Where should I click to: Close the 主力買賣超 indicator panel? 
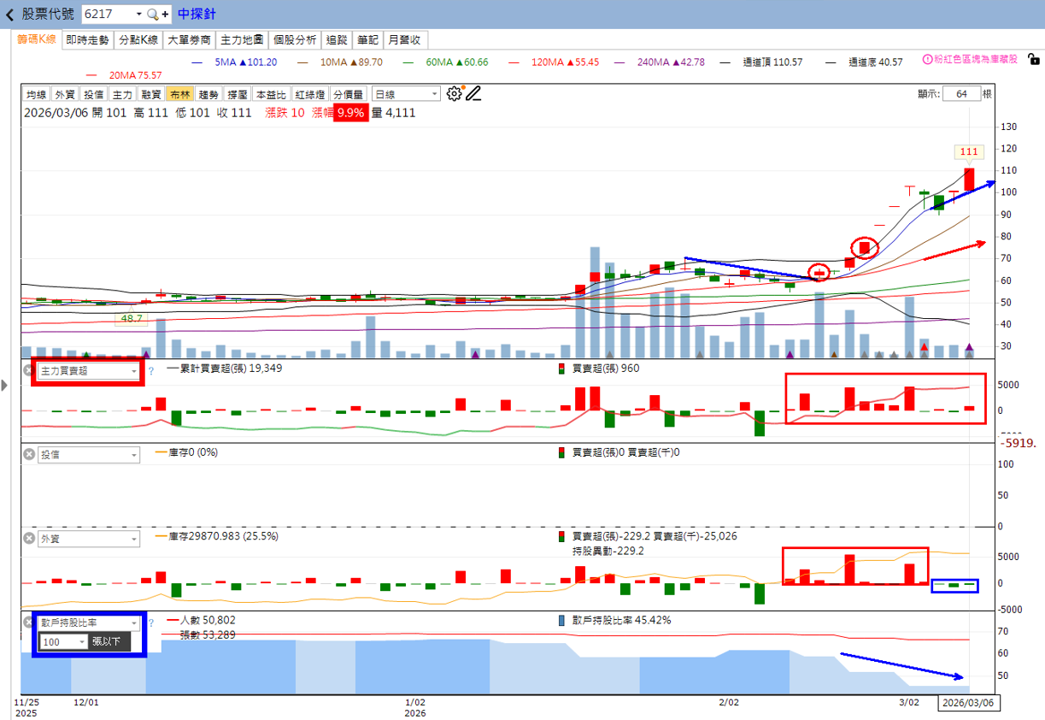pyautogui.click(x=29, y=370)
